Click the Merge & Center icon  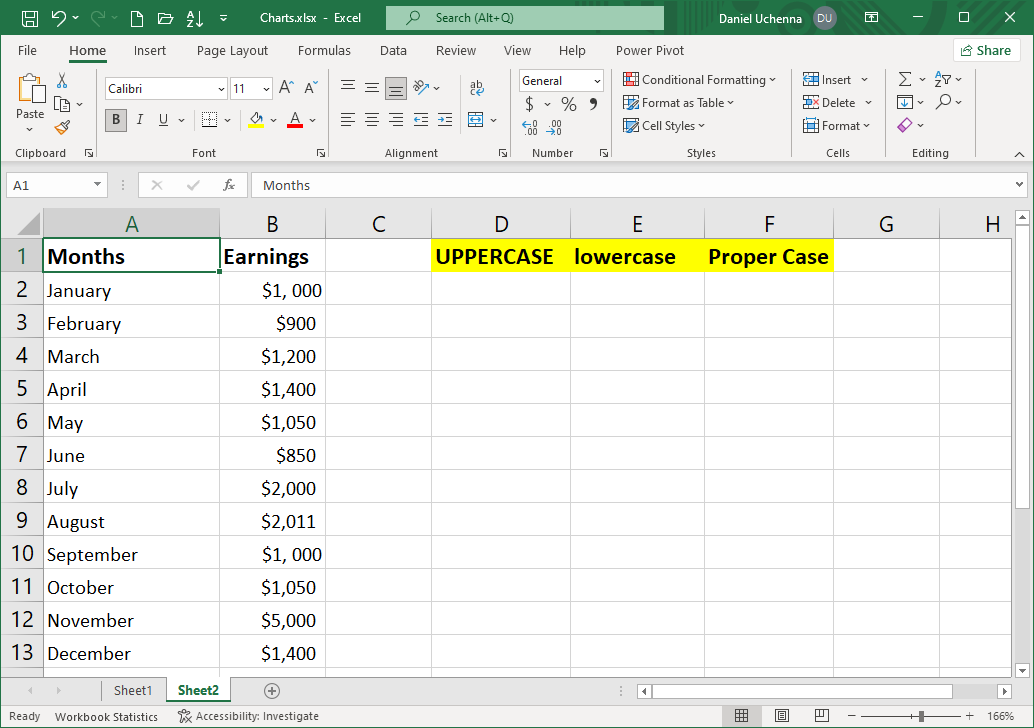(x=475, y=120)
